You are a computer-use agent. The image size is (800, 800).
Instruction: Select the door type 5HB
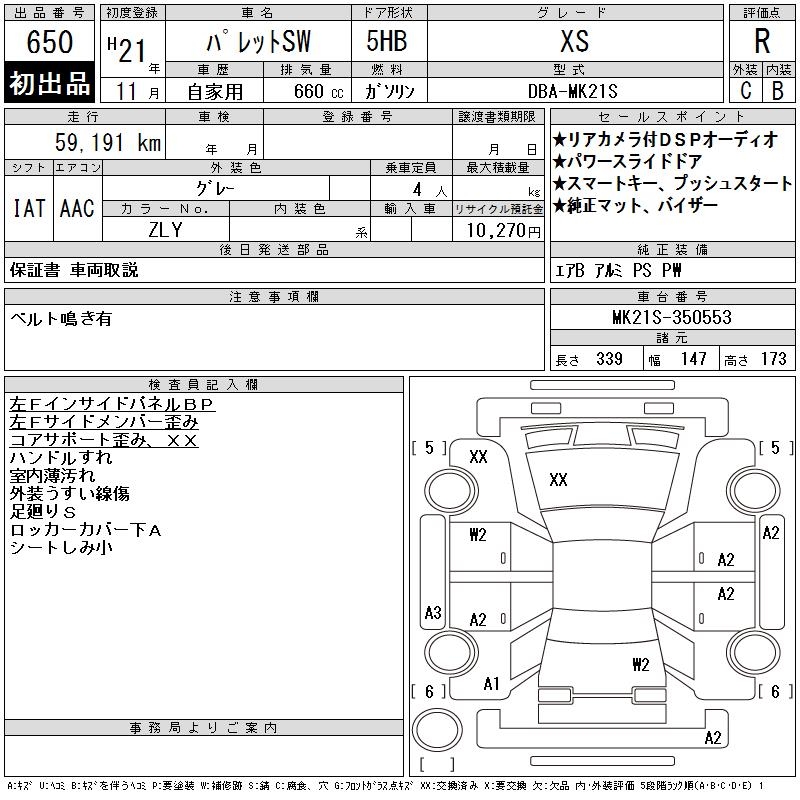(387, 41)
